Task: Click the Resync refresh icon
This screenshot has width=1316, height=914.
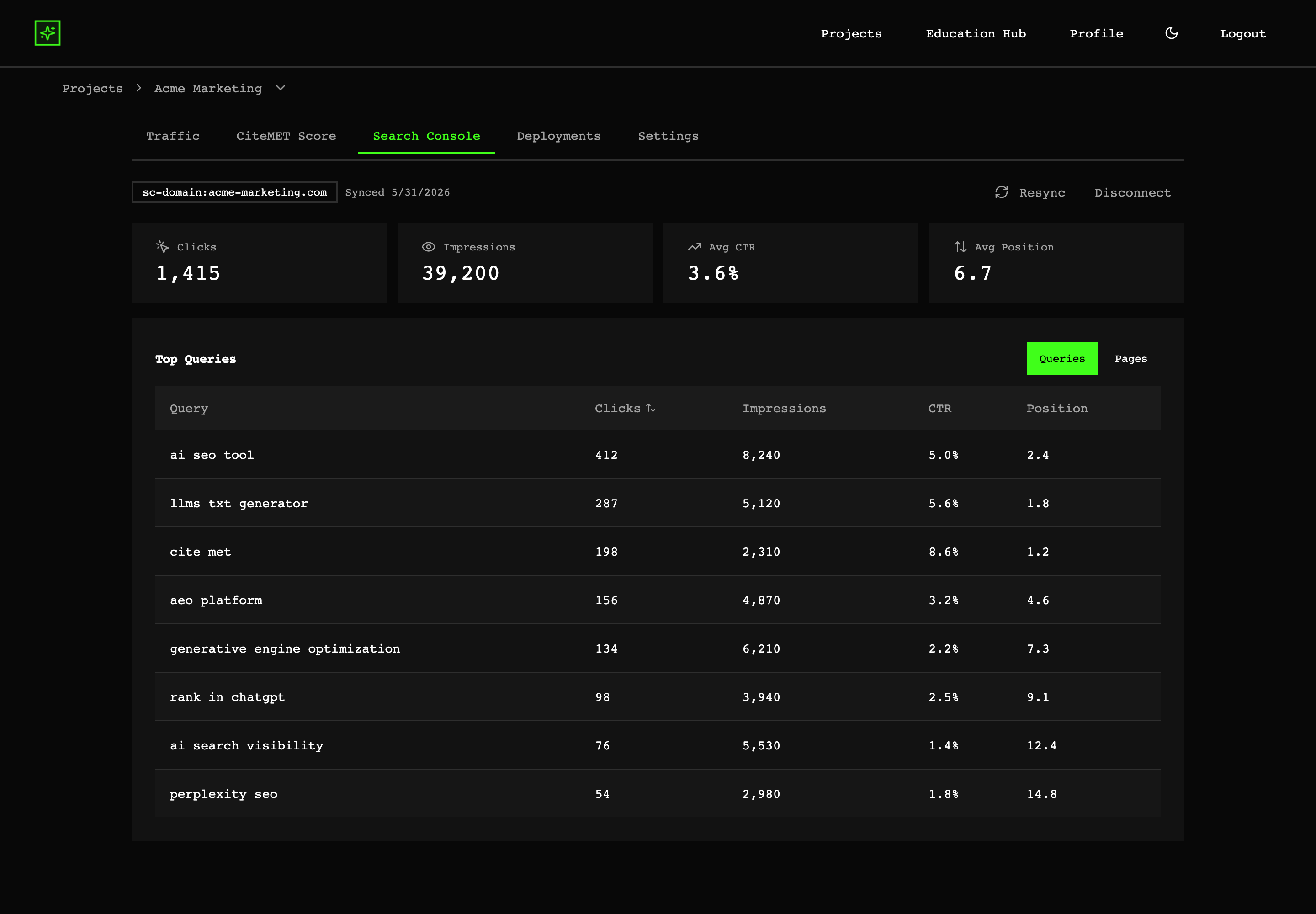Action: coord(1001,192)
